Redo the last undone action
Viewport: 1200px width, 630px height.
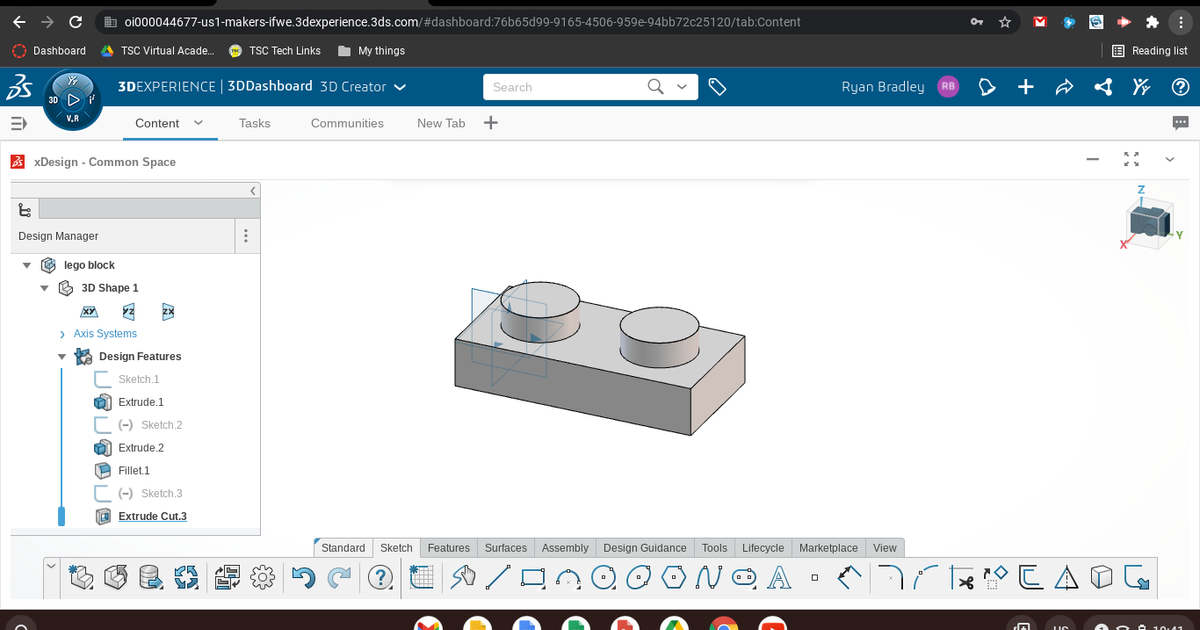click(x=341, y=576)
